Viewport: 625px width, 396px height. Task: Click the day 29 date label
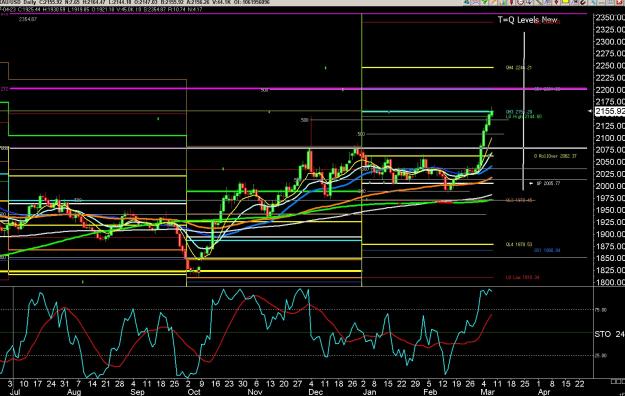tap(415, 384)
